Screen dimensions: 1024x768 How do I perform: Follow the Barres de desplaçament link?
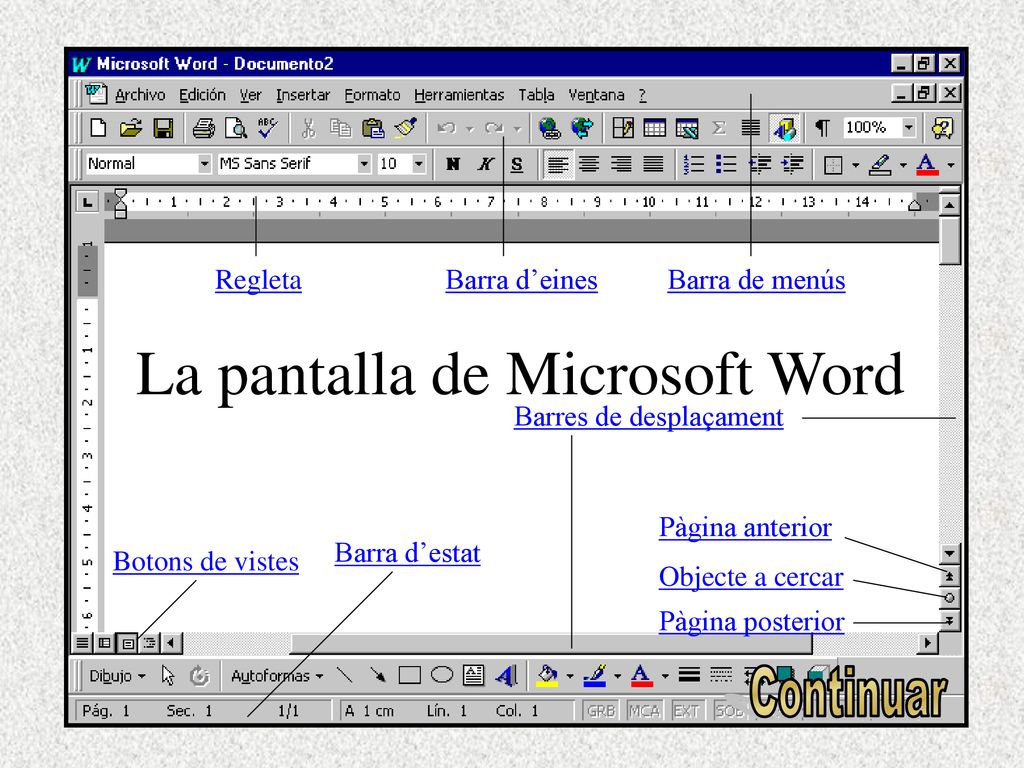click(x=648, y=417)
